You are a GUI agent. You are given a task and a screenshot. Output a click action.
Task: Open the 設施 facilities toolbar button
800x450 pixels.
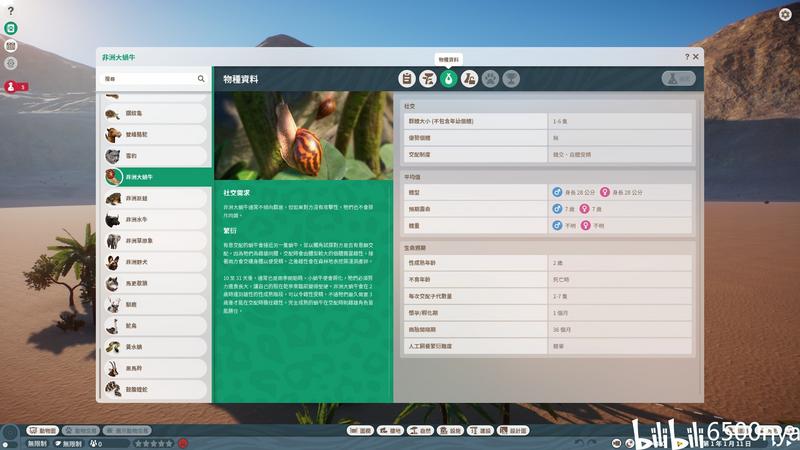click(x=451, y=431)
